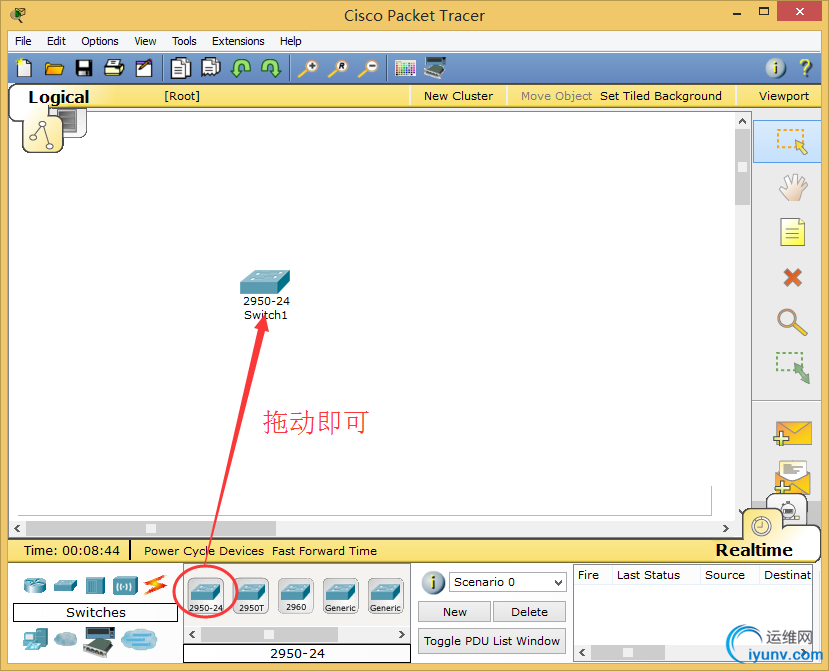This screenshot has width=829, height=671.
Task: Choose the Delete red X tool
Action: [793, 277]
